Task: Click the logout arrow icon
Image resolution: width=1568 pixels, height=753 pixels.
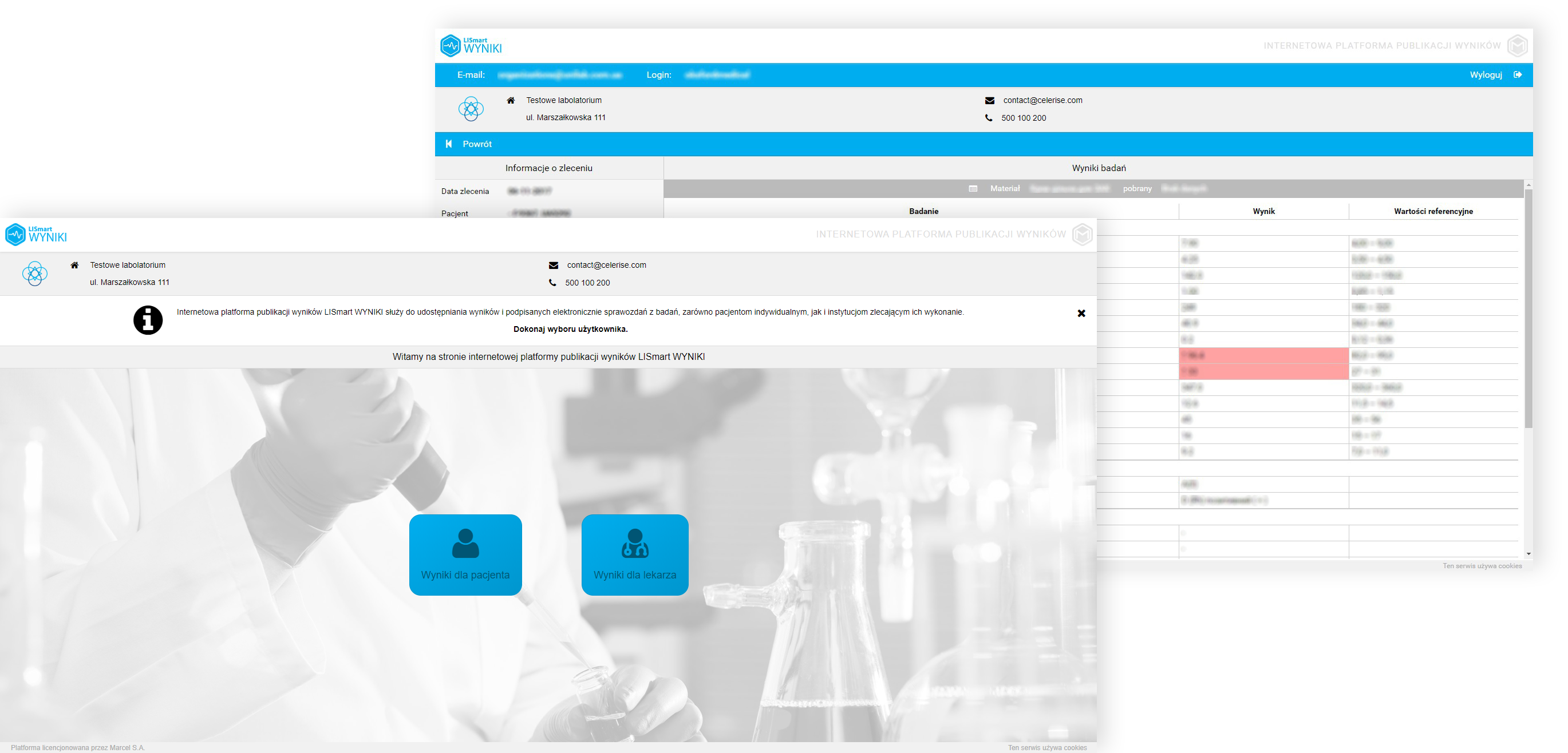Action: [1518, 75]
